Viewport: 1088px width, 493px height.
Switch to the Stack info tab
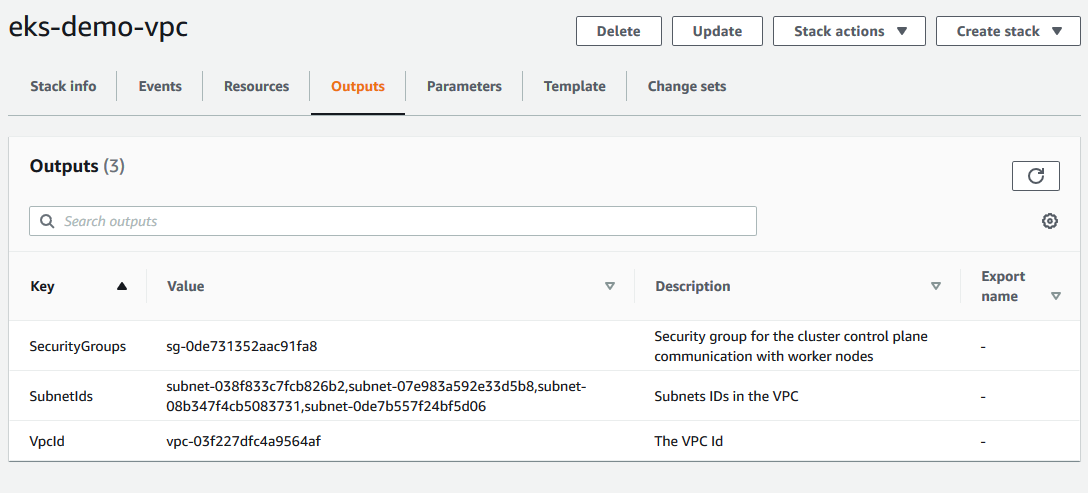coord(63,87)
